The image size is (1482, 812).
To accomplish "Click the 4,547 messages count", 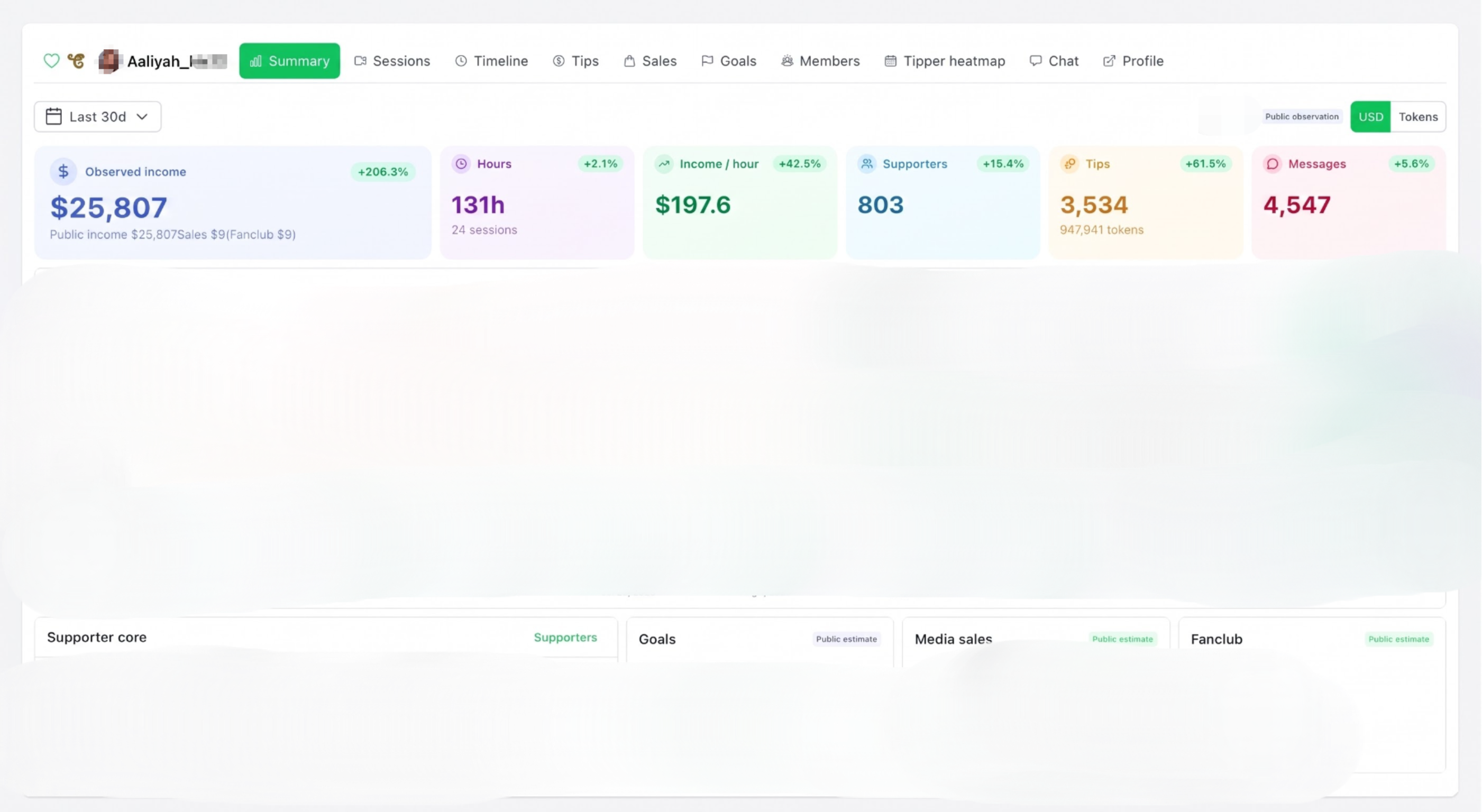I will (x=1297, y=205).
